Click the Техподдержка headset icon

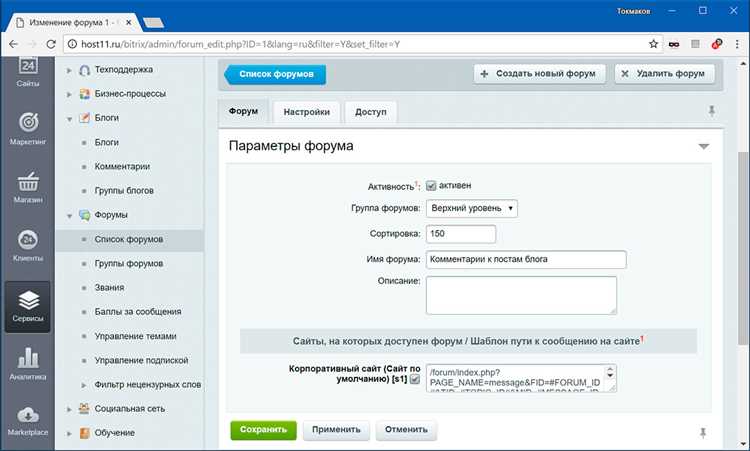click(x=85, y=70)
